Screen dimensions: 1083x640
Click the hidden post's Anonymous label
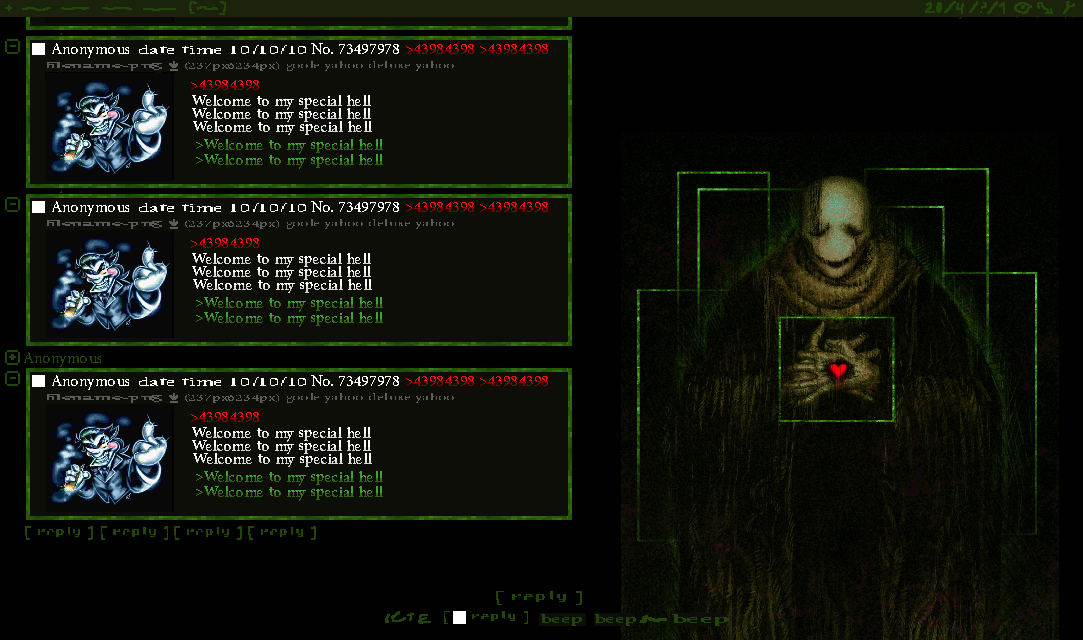click(x=63, y=358)
